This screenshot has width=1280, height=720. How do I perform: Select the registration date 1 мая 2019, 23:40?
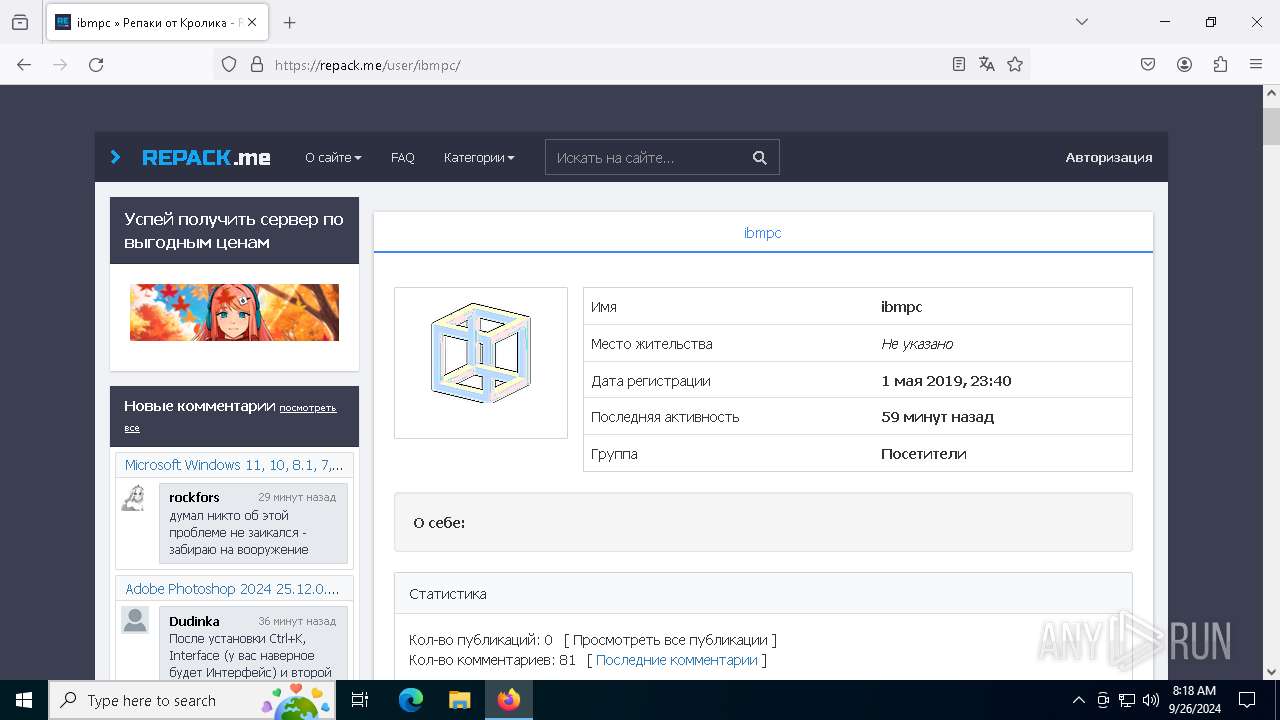point(946,380)
